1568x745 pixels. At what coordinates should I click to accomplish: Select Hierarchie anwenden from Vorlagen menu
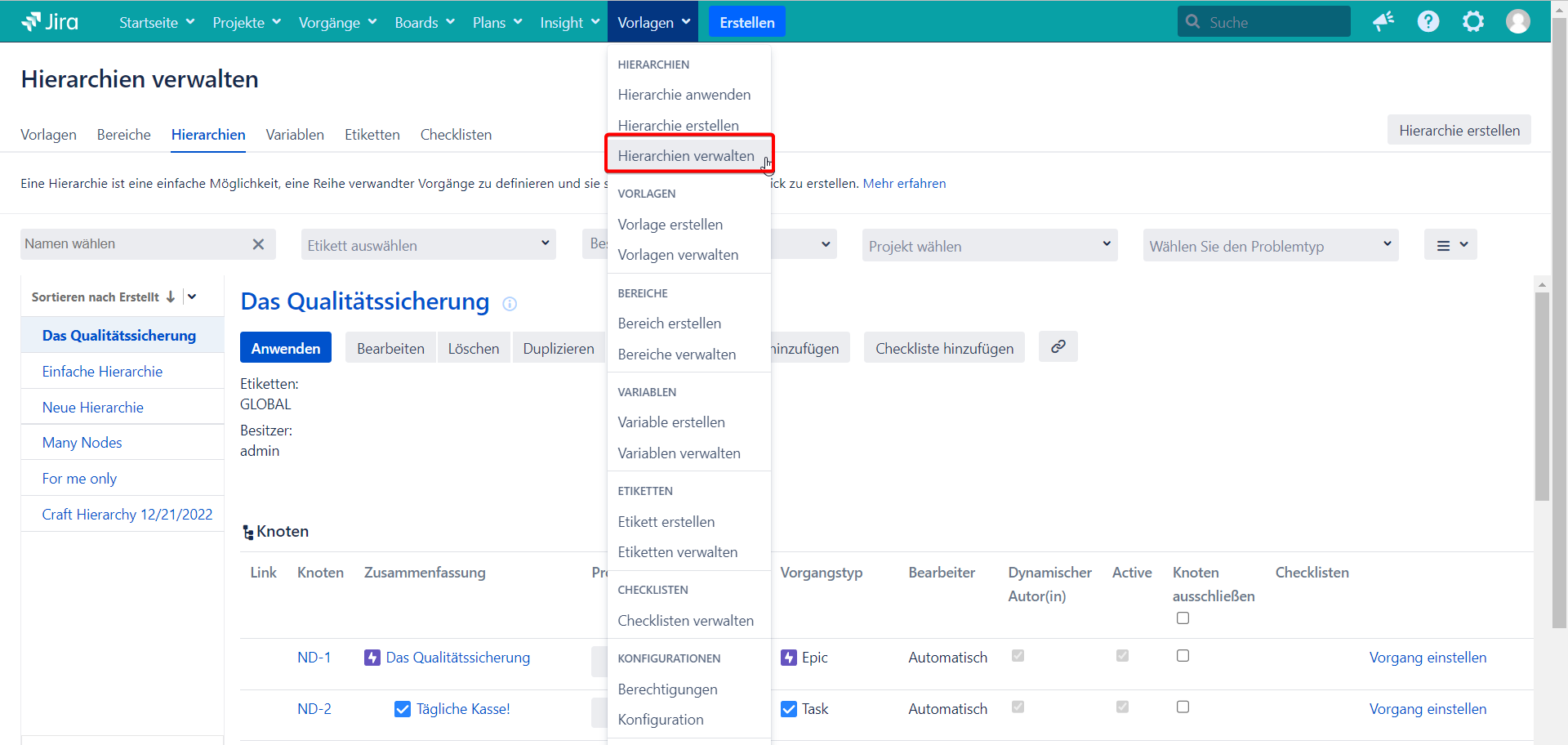point(684,95)
